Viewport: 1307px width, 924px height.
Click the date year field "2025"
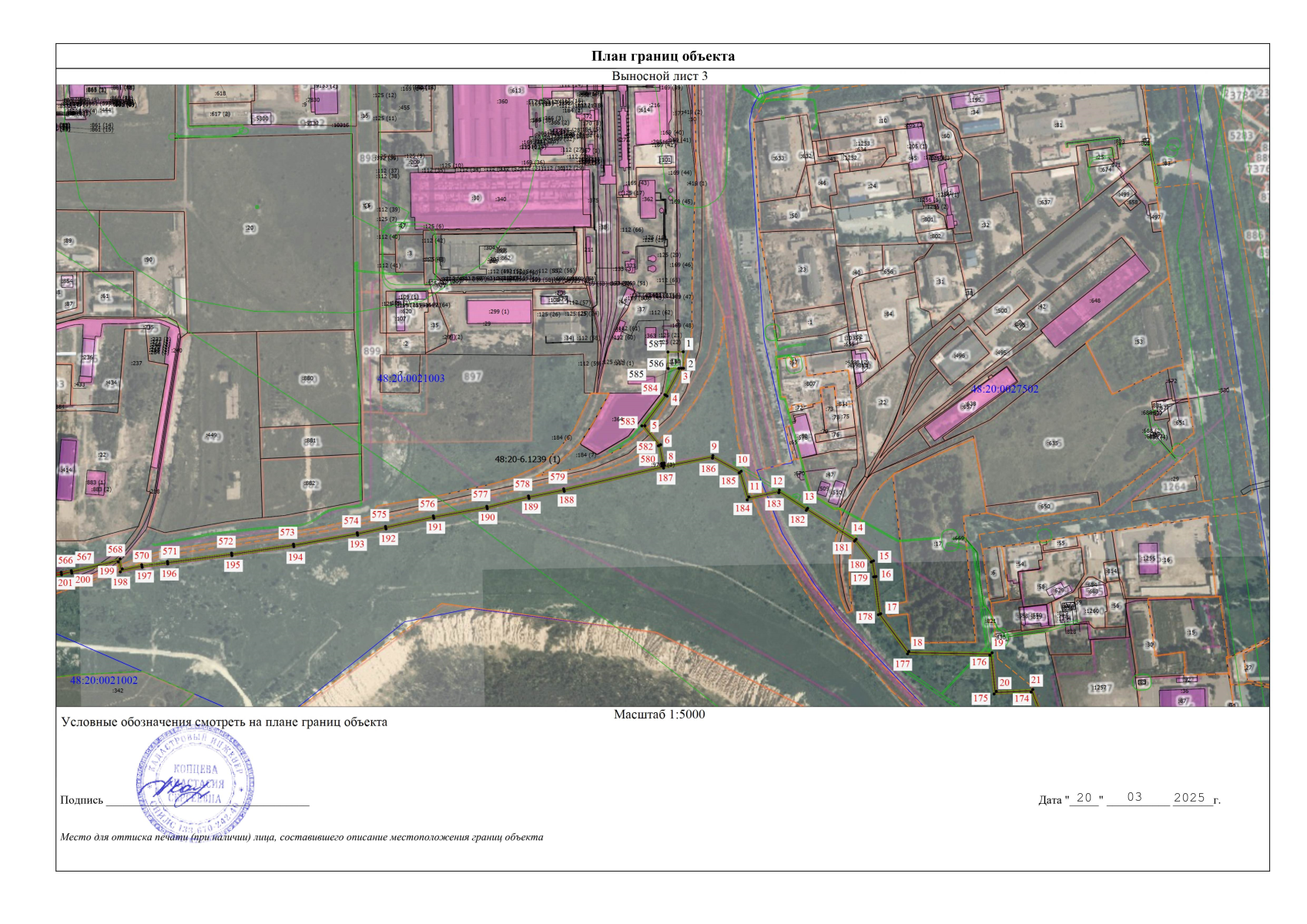(x=1189, y=798)
